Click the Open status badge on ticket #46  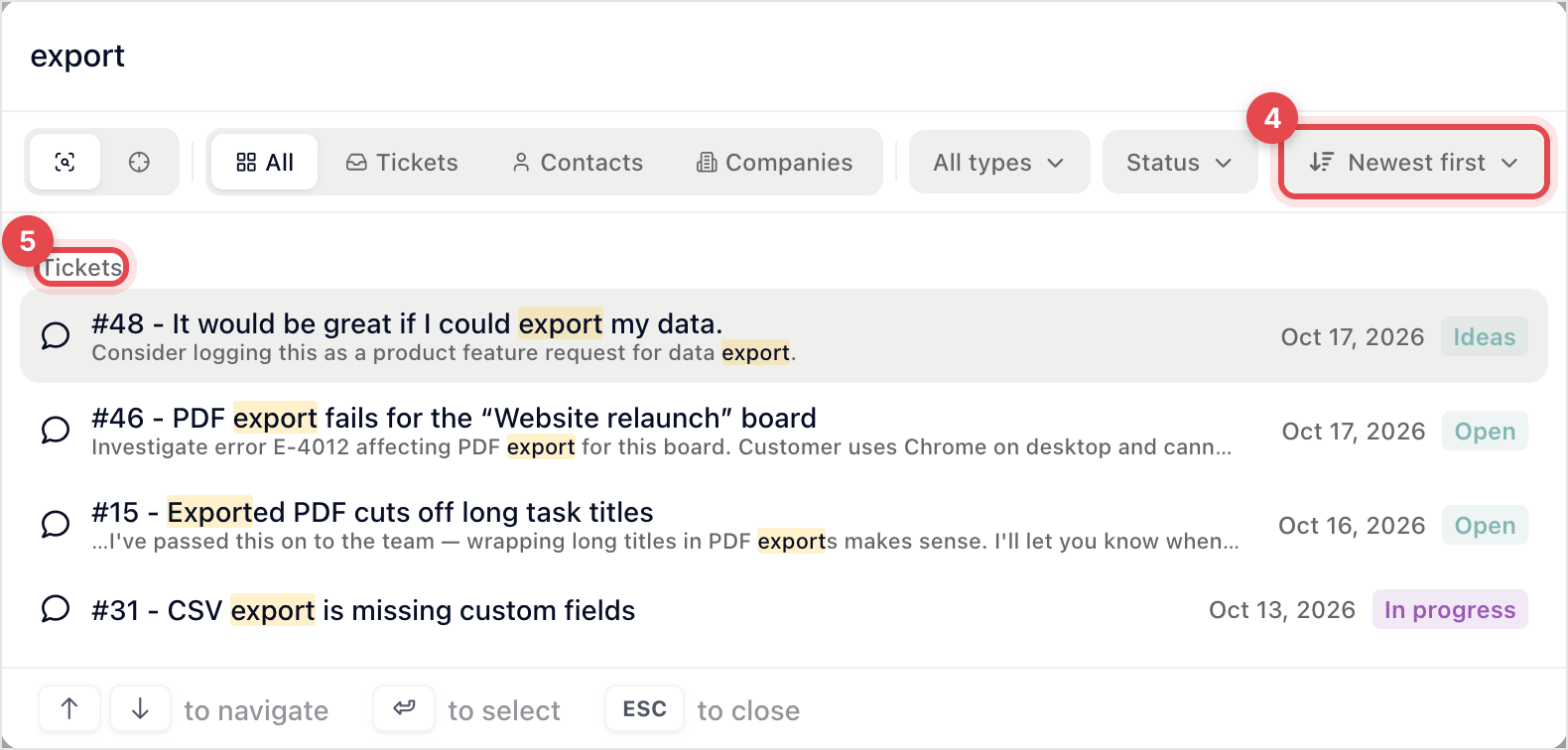[x=1485, y=431]
